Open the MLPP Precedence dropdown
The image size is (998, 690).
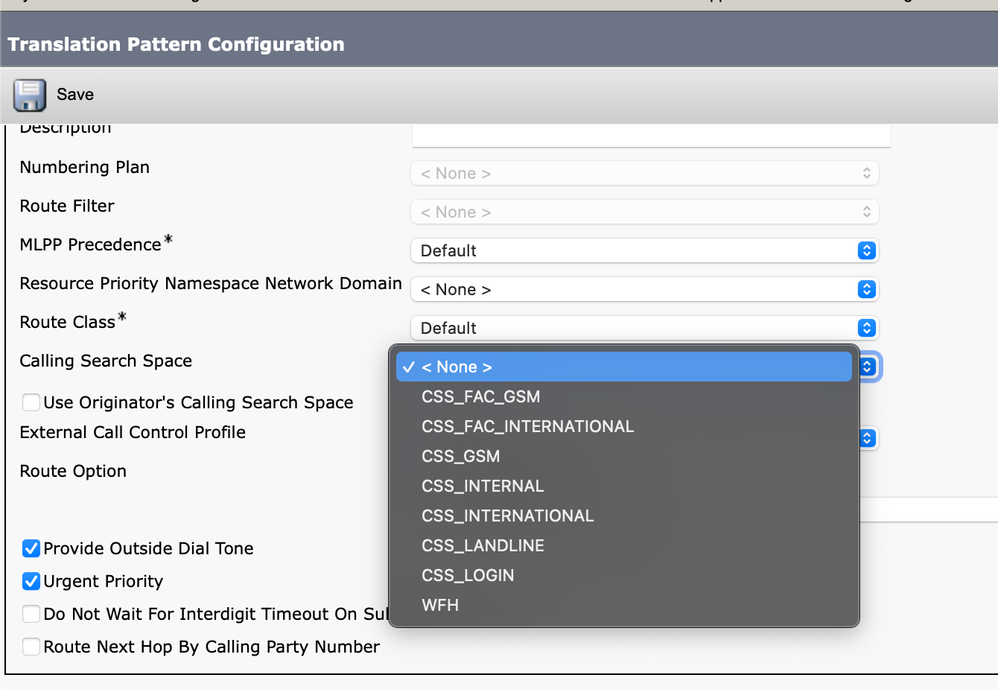(x=645, y=251)
